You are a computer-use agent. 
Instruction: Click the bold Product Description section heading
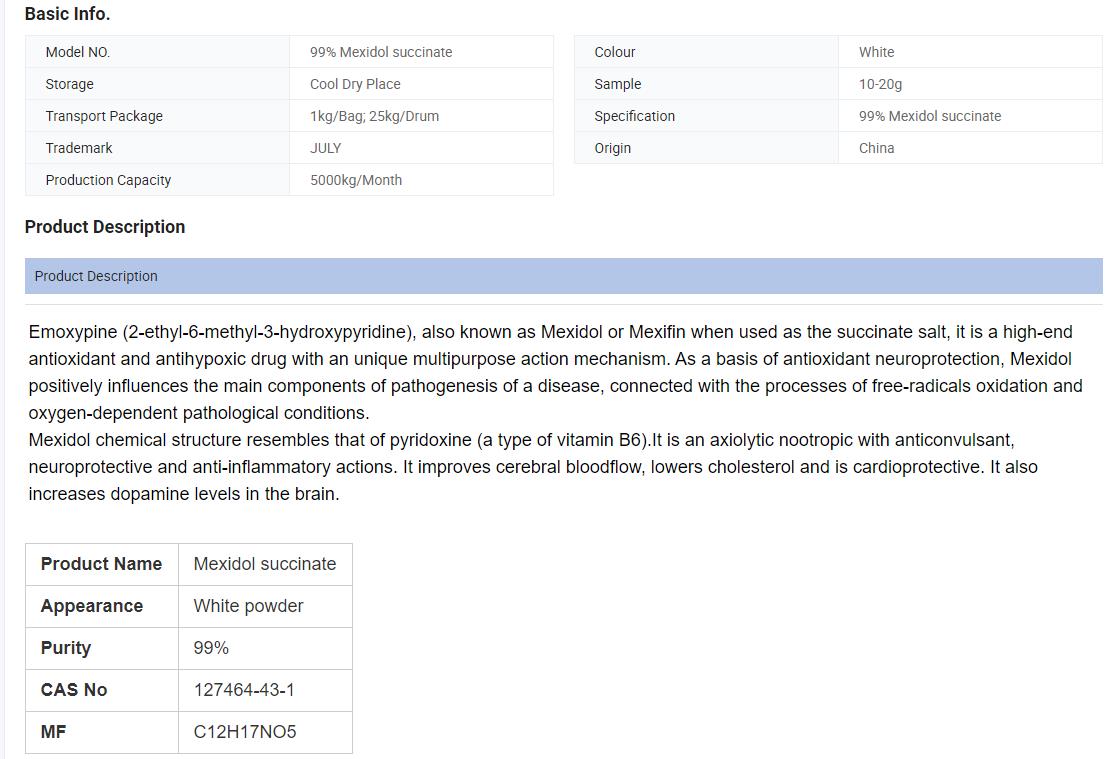[105, 227]
